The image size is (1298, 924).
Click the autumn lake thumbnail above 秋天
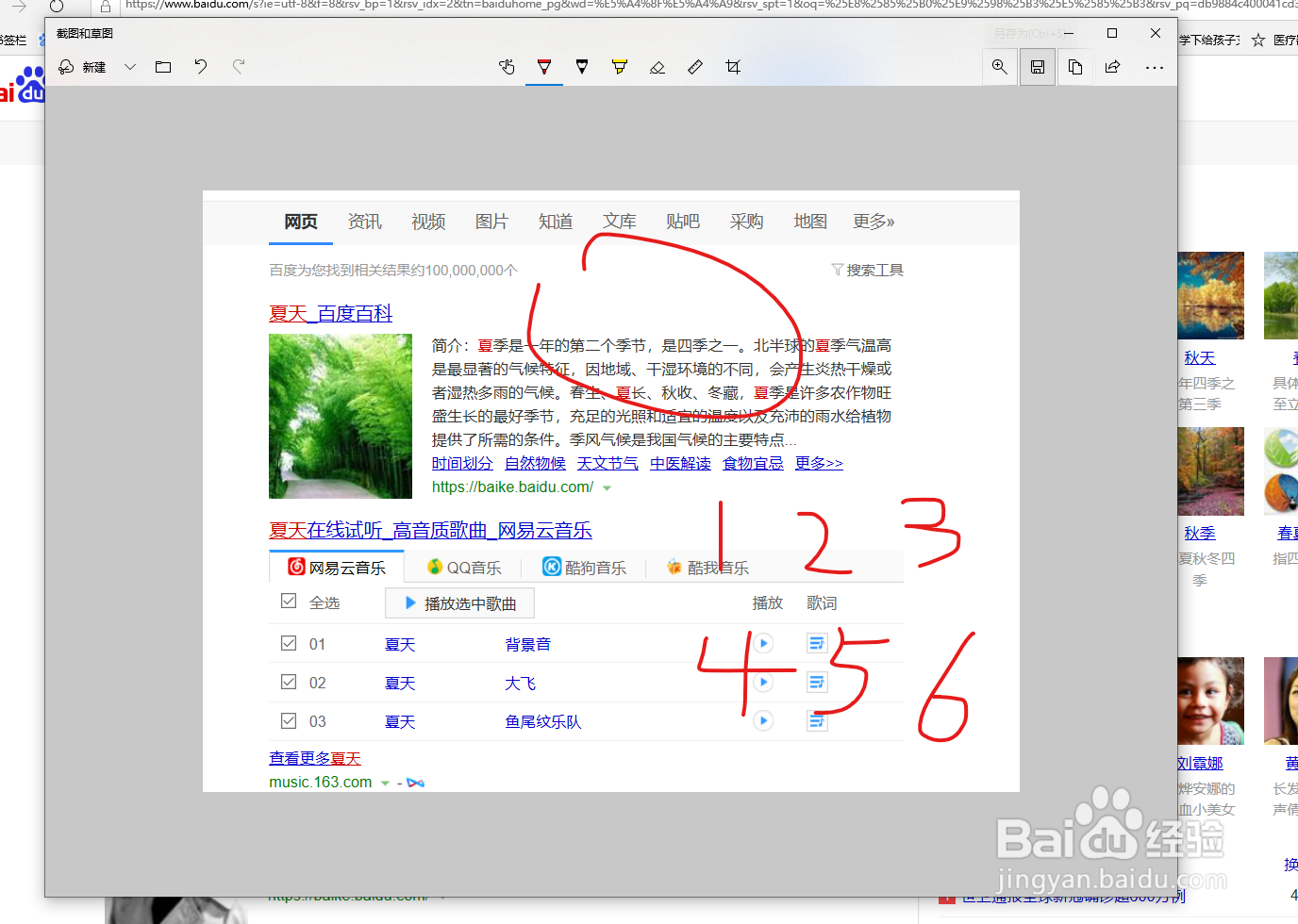(1211, 295)
